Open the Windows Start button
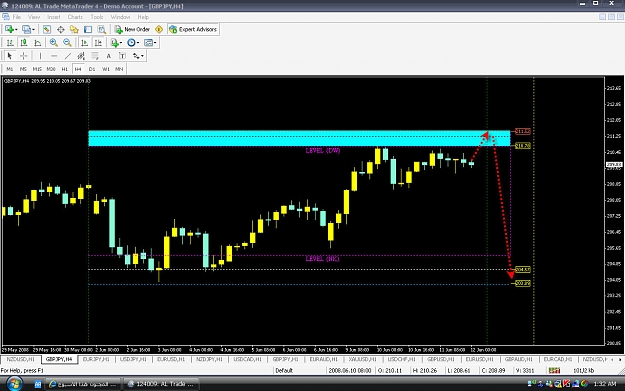Viewport: 625px width, 391px height. 14,384
